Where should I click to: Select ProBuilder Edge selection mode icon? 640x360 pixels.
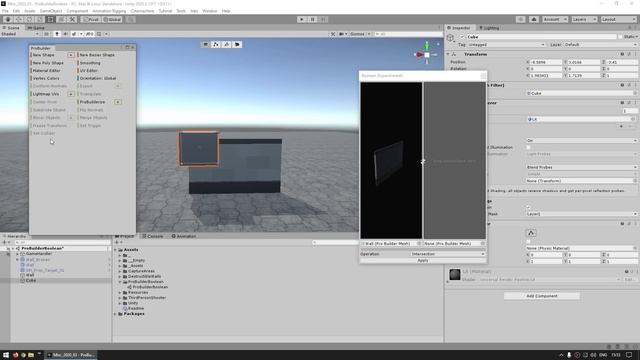(227, 44)
